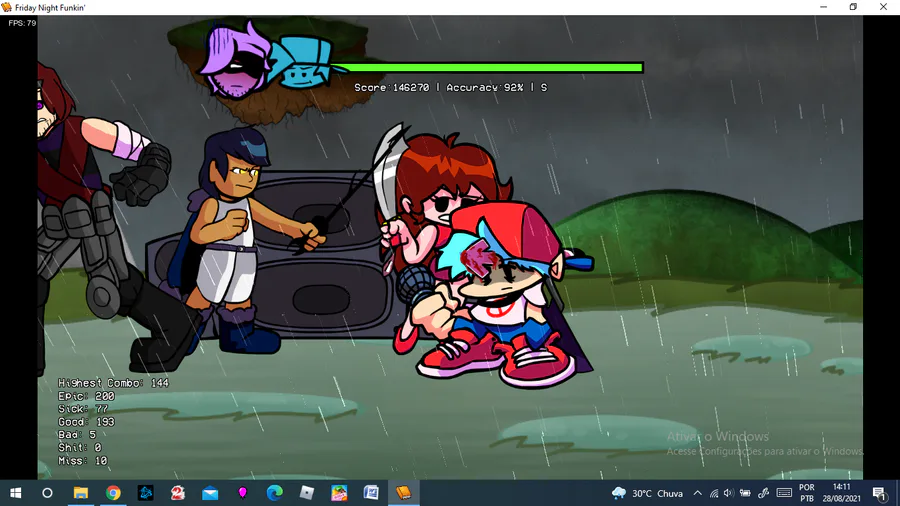Open the 14:11 clock and calendar
Screen dimensions: 900x506
[841, 493]
